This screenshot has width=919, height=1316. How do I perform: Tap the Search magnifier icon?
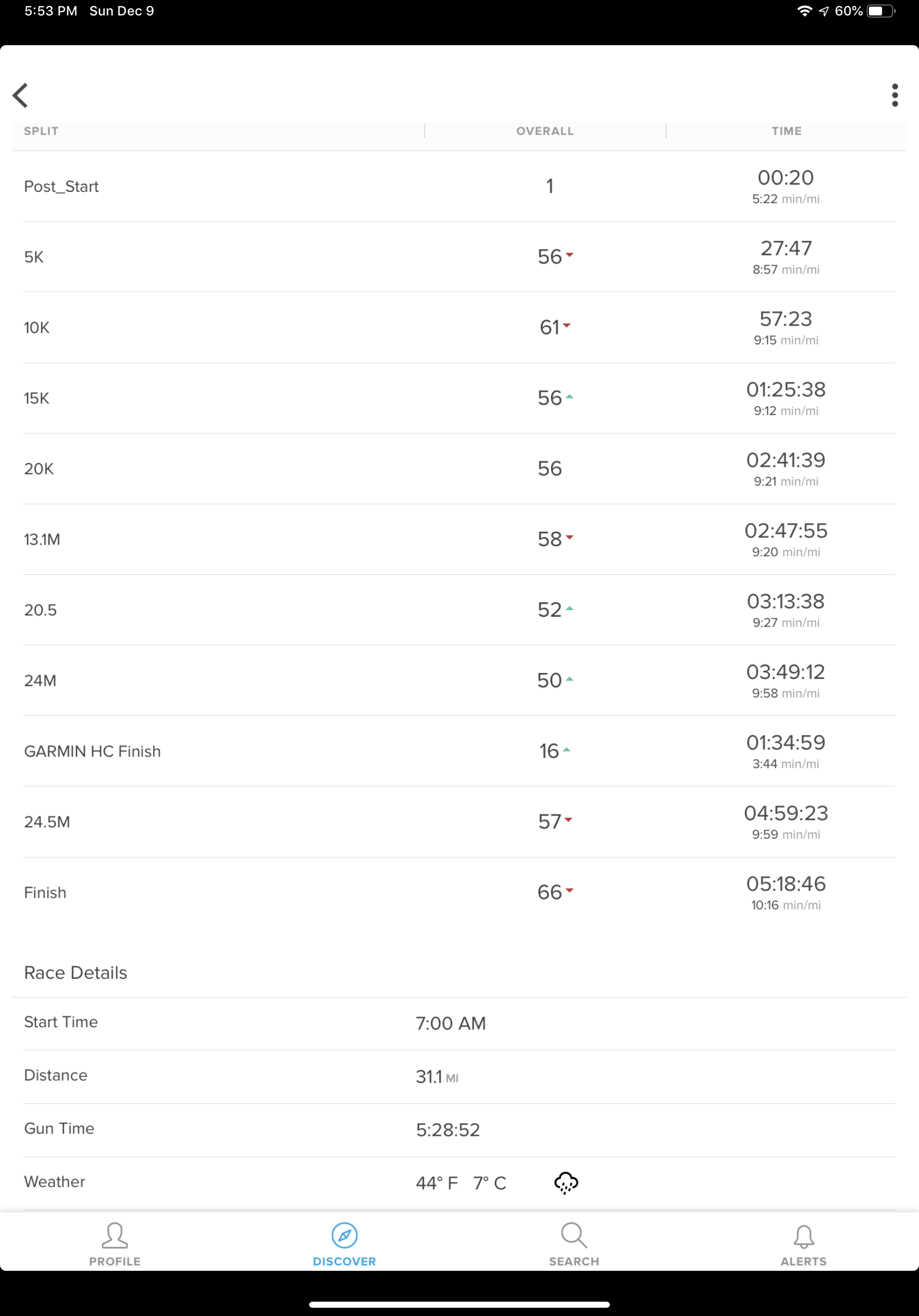pyautogui.click(x=574, y=1236)
